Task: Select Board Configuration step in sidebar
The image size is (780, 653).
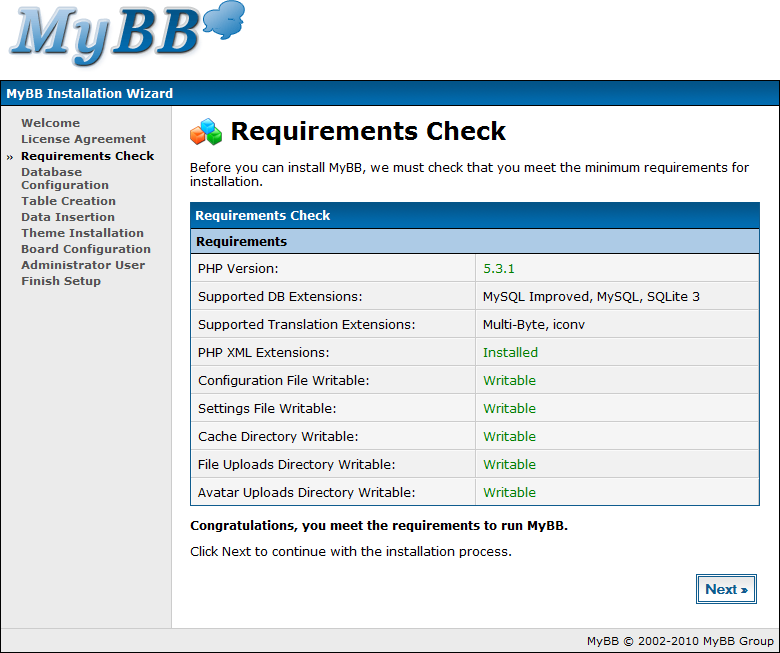Action: point(86,249)
